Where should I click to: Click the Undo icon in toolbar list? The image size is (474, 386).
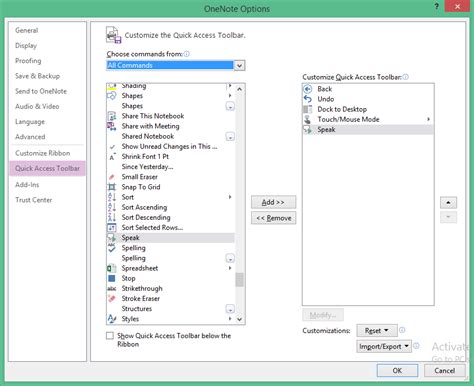click(x=308, y=99)
